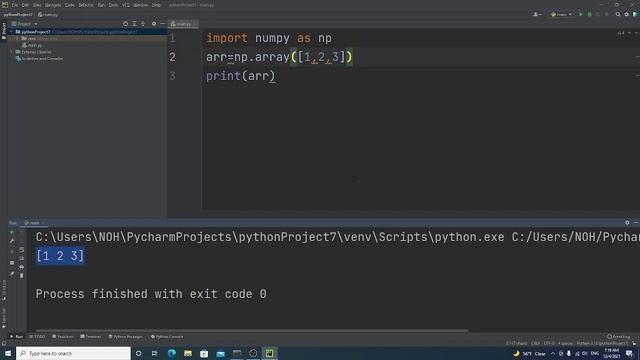Click the highlighted [1 2 3] output
Screen dimensions: 640x360
[60, 256]
